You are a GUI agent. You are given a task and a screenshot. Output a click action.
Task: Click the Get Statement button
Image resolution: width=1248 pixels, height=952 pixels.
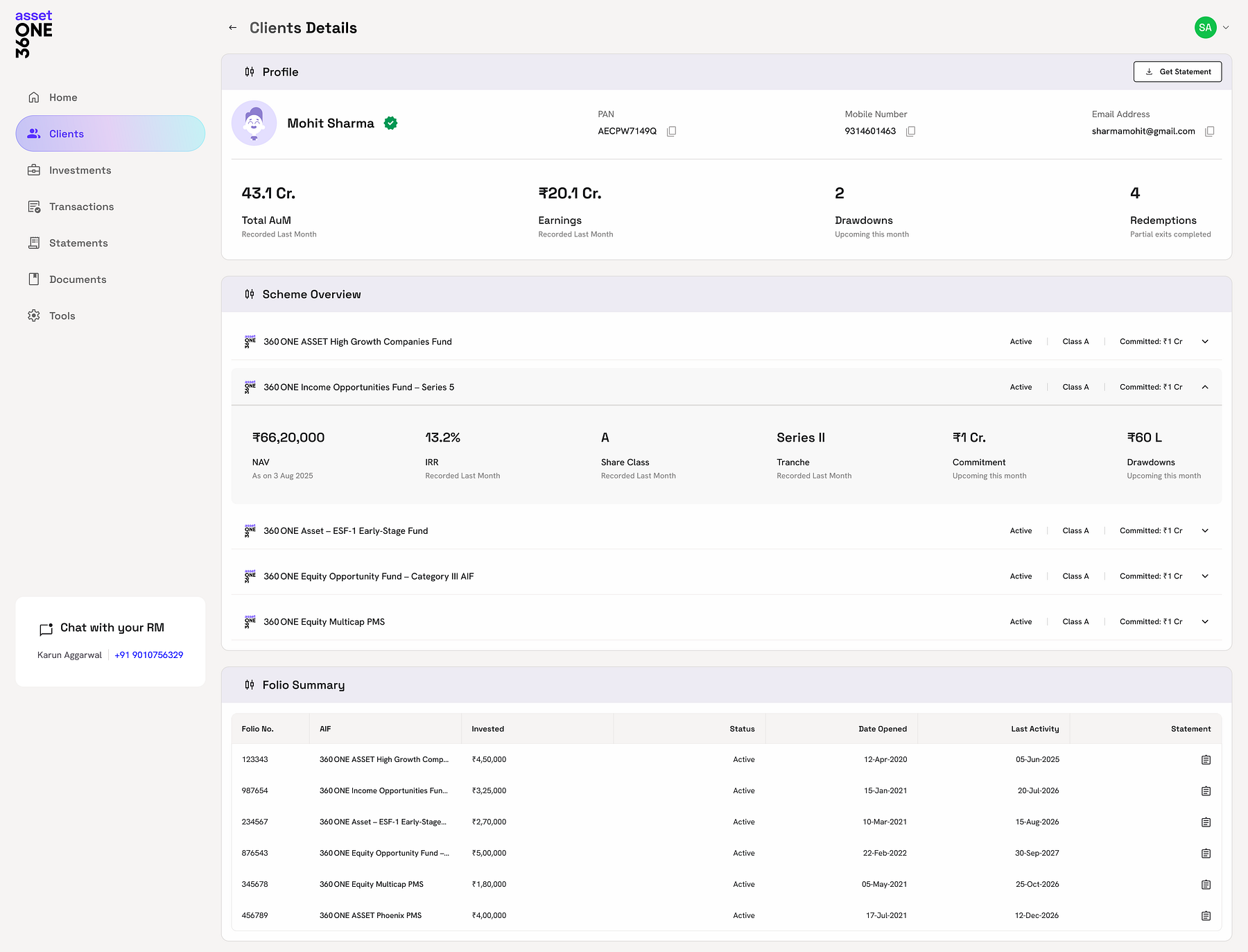coord(1177,71)
